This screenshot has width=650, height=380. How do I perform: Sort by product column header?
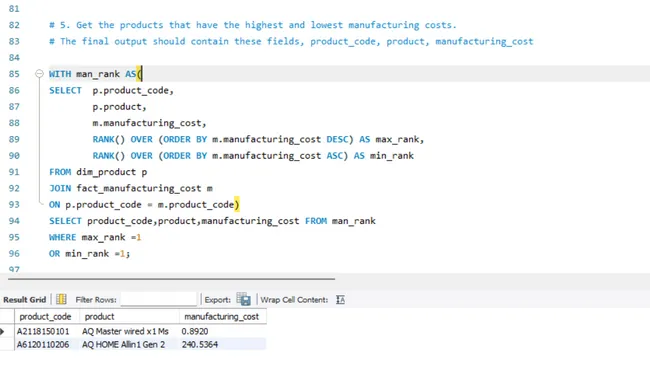tap(129, 317)
